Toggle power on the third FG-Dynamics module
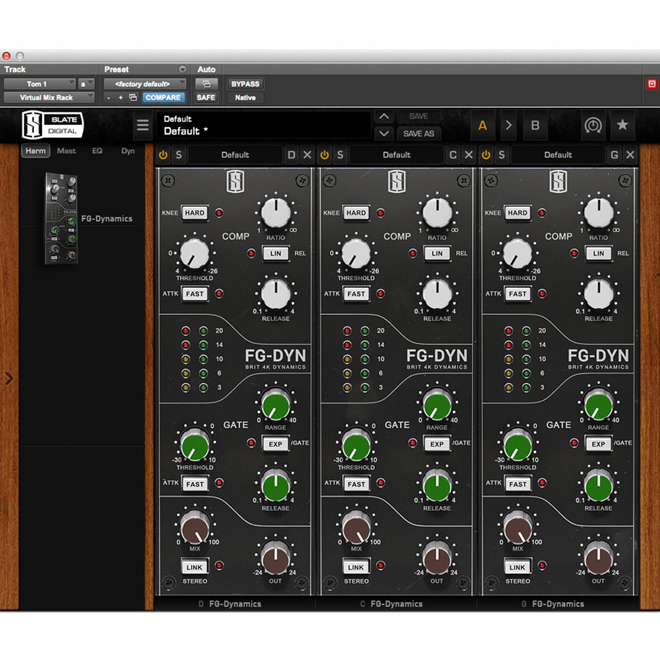The height and width of the screenshot is (660, 660). pos(486,155)
